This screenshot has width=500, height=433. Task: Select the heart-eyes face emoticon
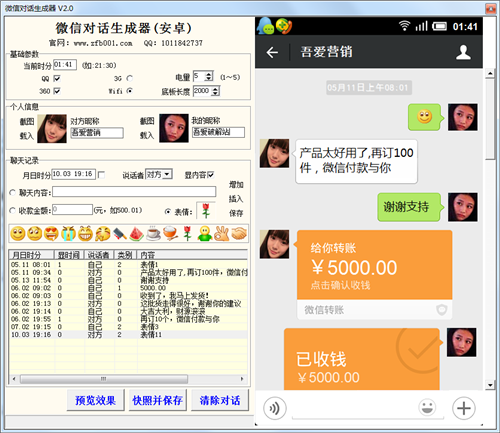click(51, 234)
